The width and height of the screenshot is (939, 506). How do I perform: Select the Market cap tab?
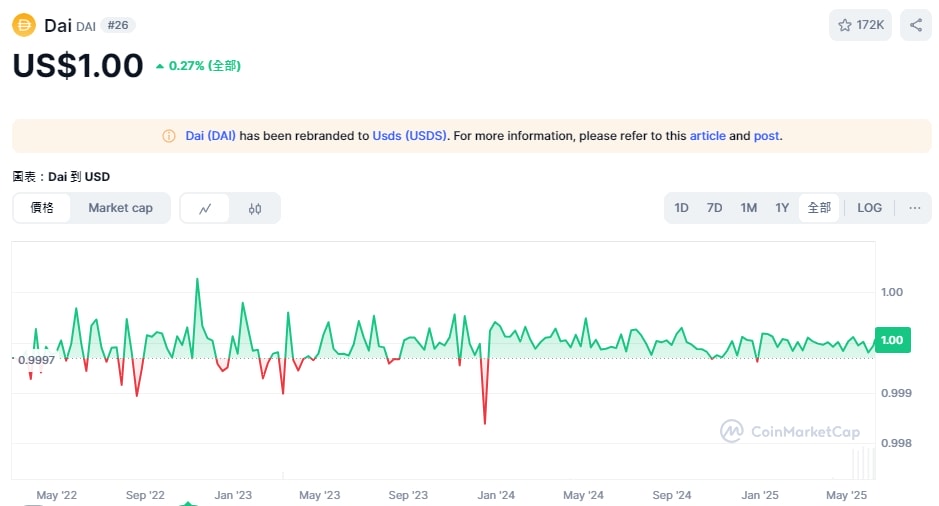click(120, 208)
